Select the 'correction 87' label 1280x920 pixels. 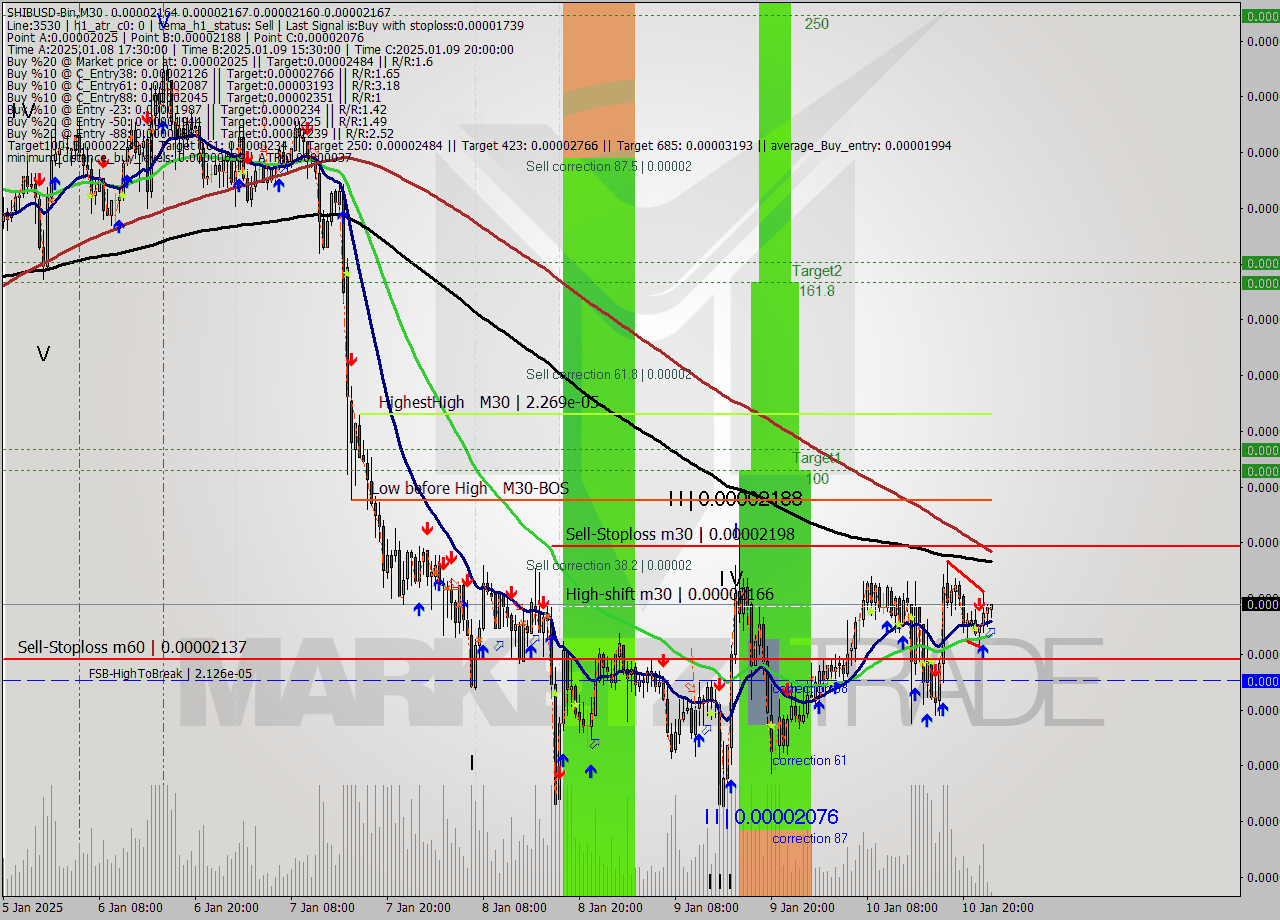(x=809, y=839)
